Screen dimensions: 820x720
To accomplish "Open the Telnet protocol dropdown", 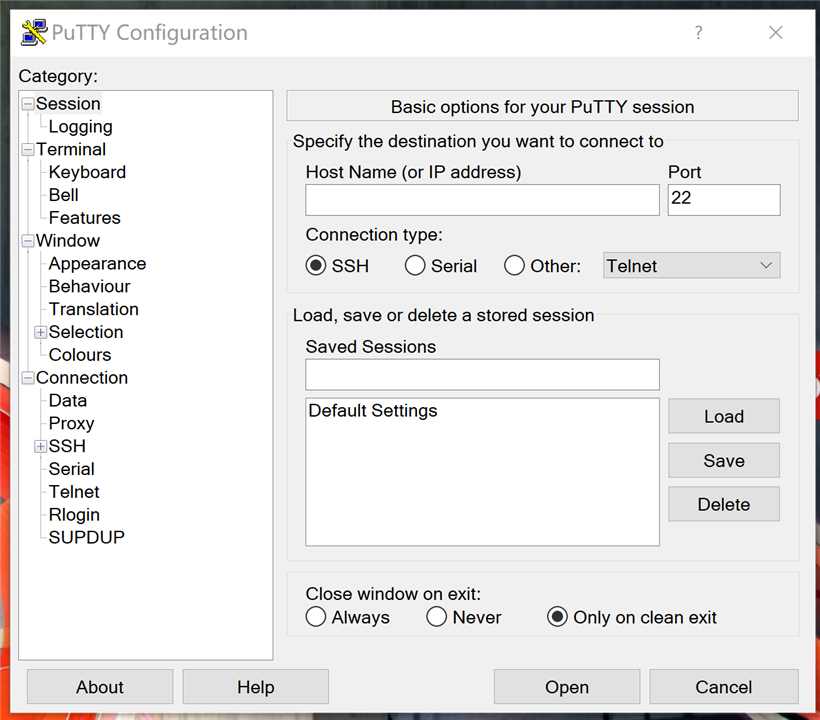I will click(x=691, y=266).
